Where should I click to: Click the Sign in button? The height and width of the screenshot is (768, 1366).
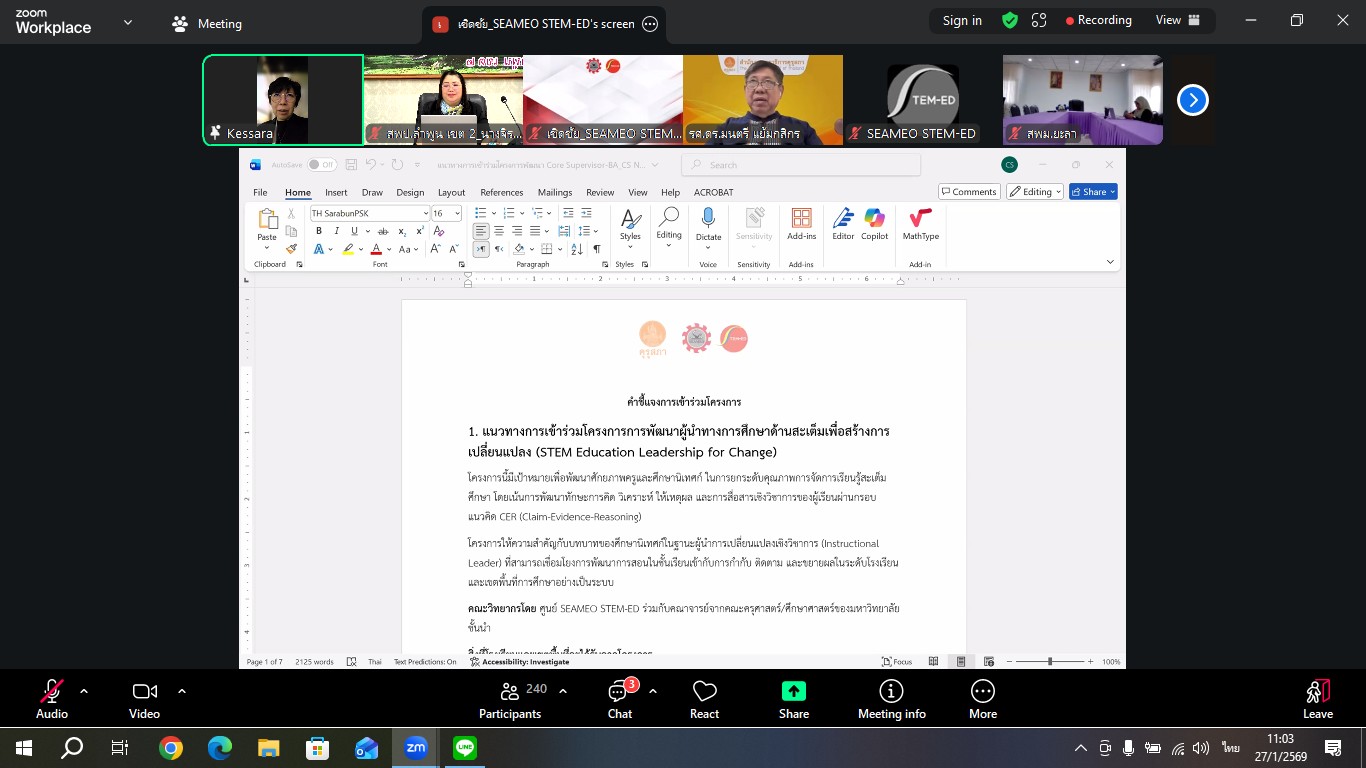(962, 20)
